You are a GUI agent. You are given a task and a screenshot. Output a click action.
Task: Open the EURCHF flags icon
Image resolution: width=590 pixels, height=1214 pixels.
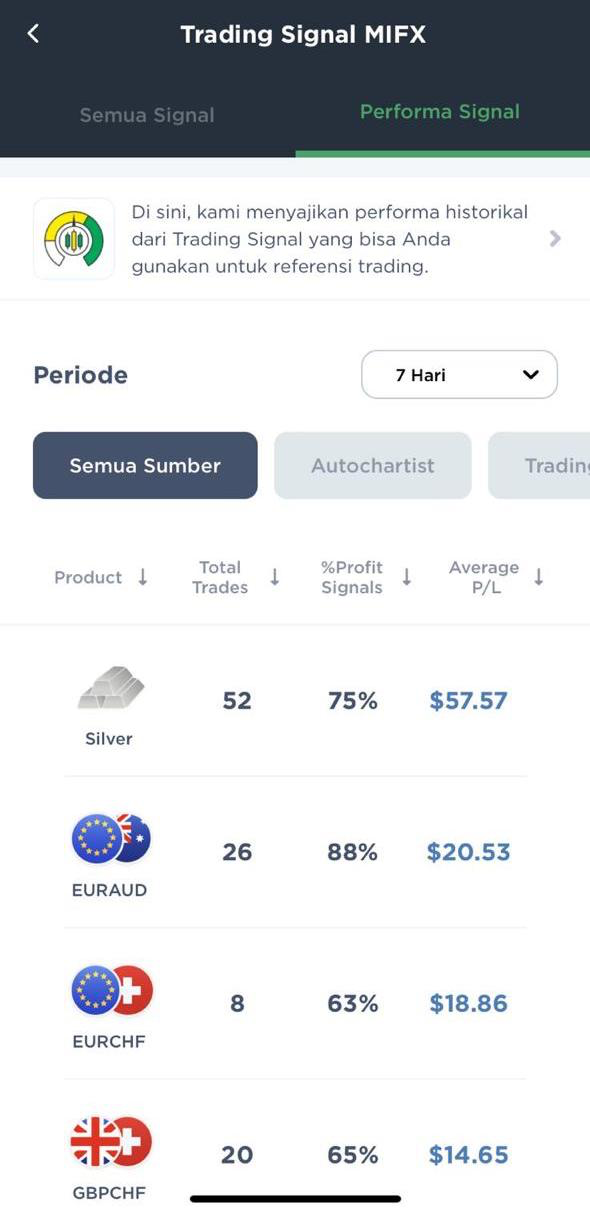(x=111, y=990)
